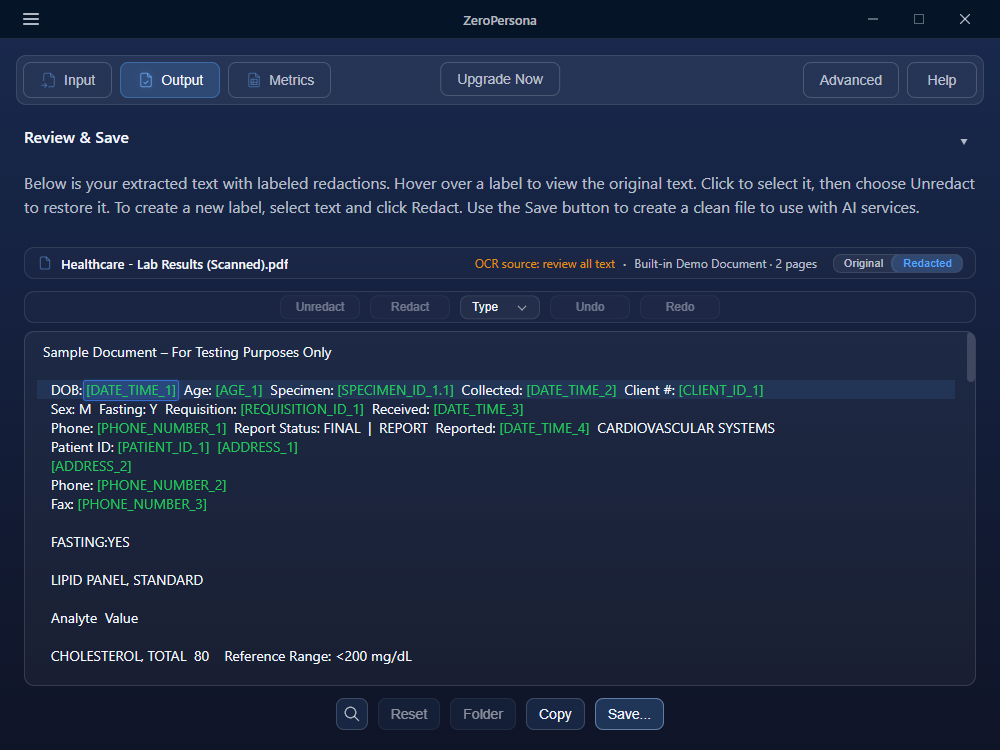The width and height of the screenshot is (1000, 750).
Task: Click the Reset button
Action: click(409, 714)
